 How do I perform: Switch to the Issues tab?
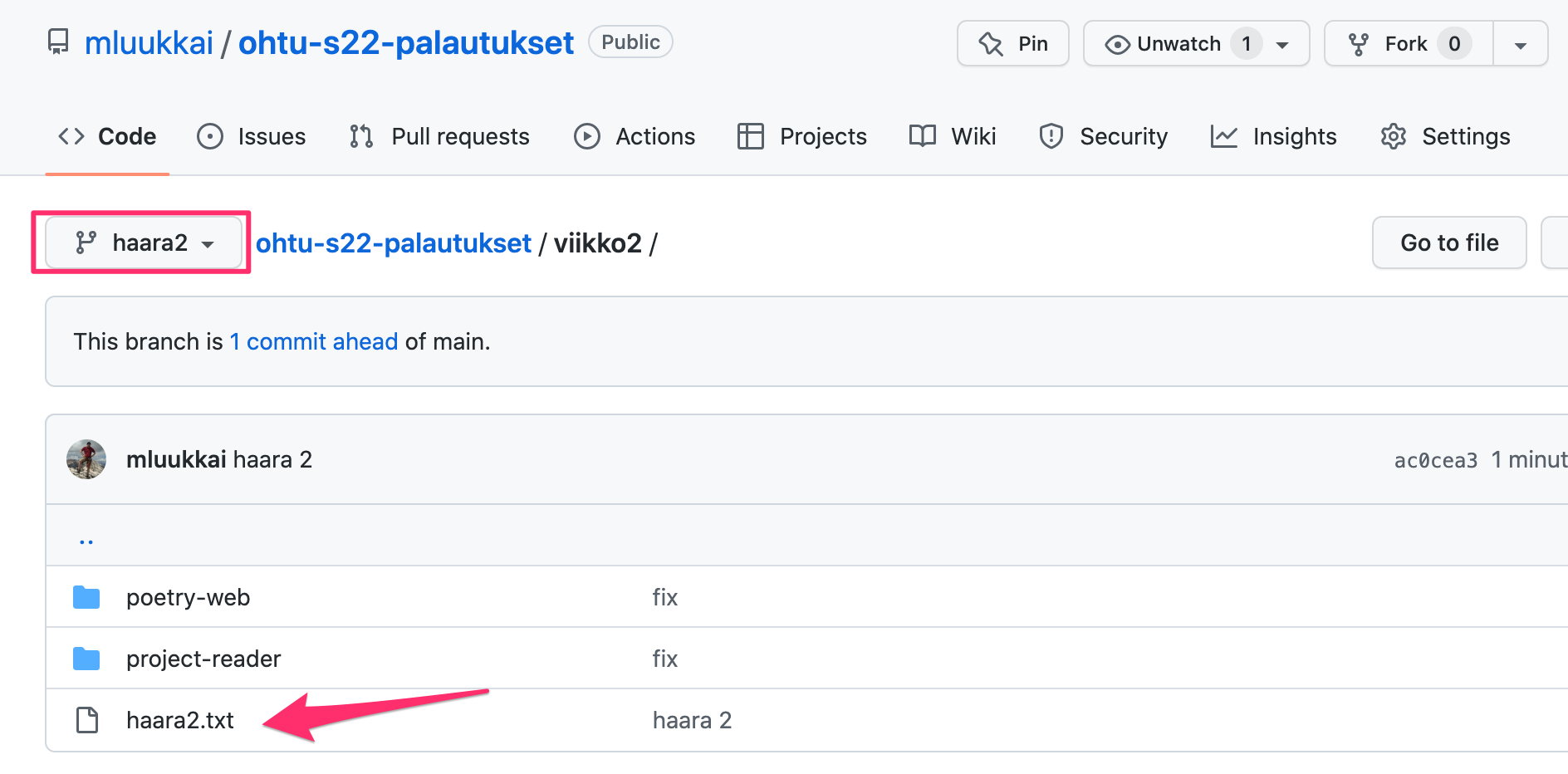tap(252, 136)
